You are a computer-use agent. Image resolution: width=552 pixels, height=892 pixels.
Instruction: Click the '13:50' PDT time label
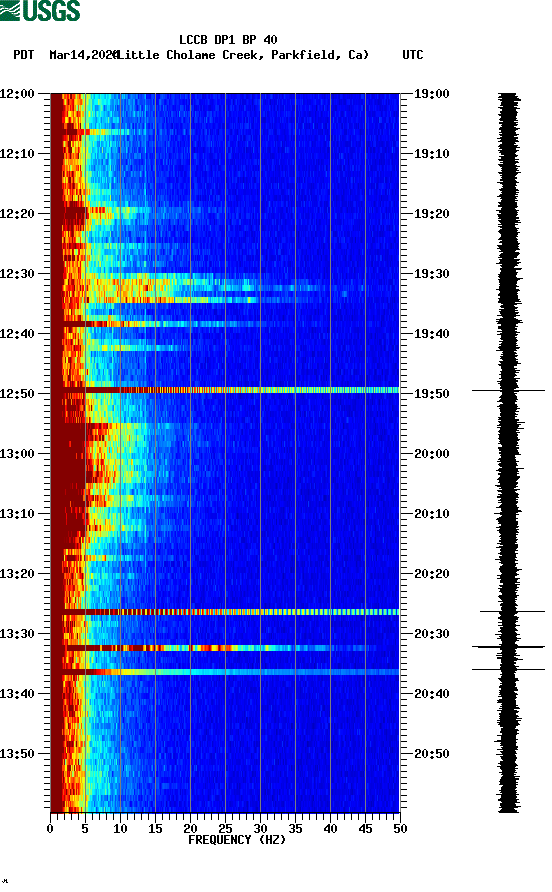tap(17, 754)
